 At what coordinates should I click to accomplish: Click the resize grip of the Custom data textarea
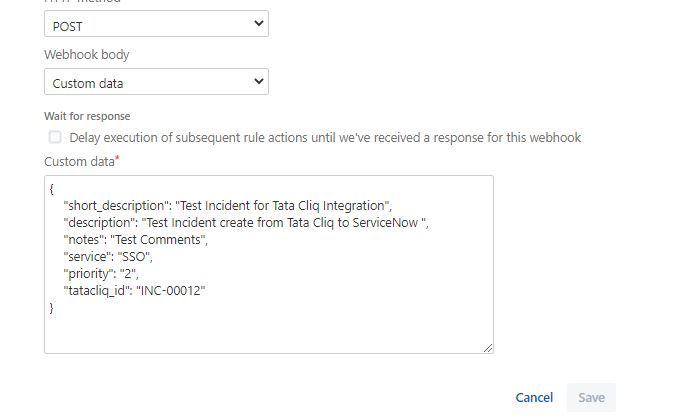[488, 348]
